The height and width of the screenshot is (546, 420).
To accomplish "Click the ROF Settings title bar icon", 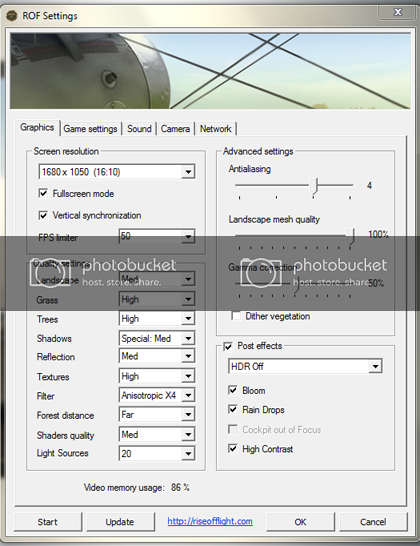I will coord(12,16).
